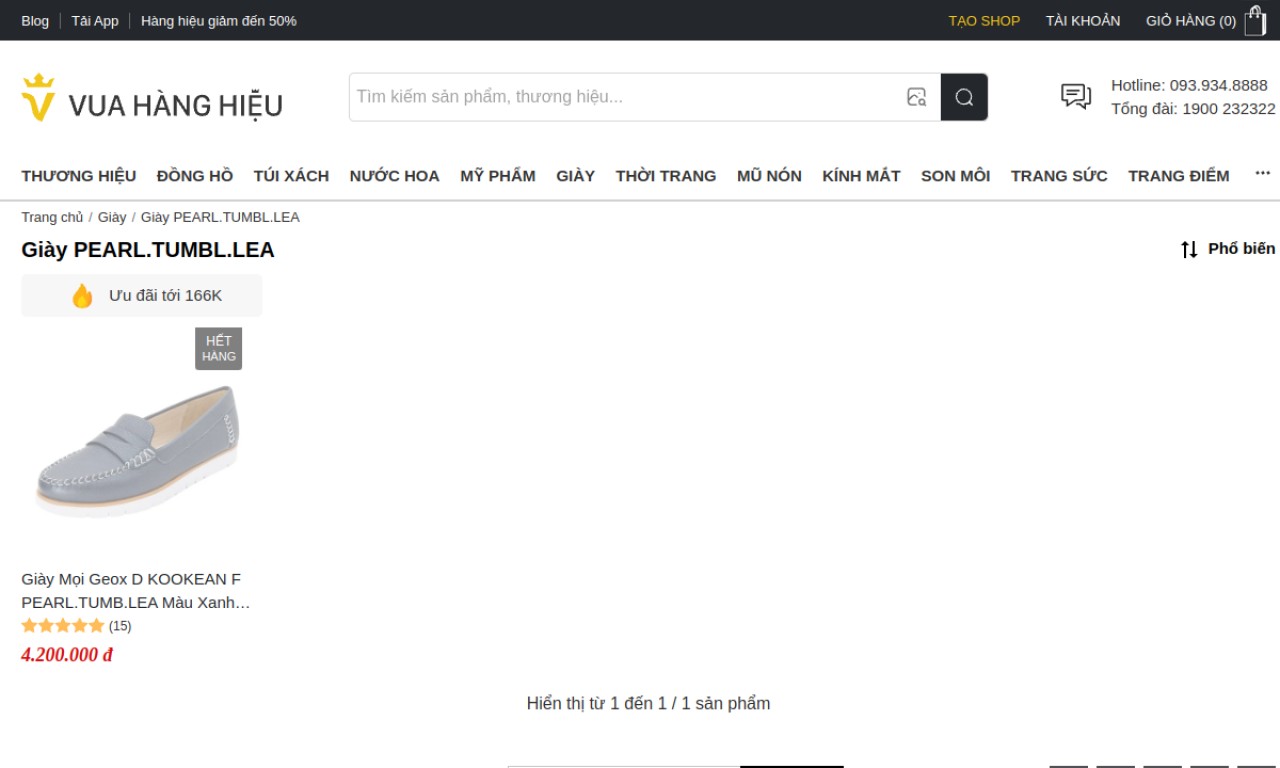
Task: Click the Hết Hàng badge on the product
Action: tap(219, 349)
